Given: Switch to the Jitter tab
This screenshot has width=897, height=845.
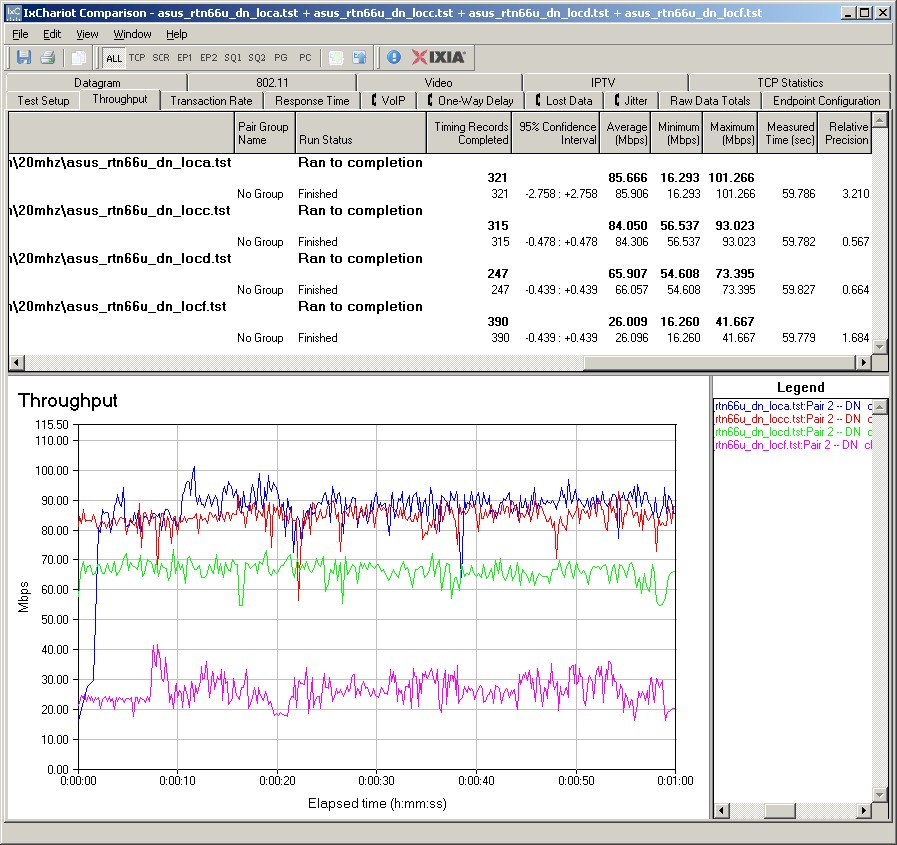Looking at the screenshot, I should coord(631,101).
